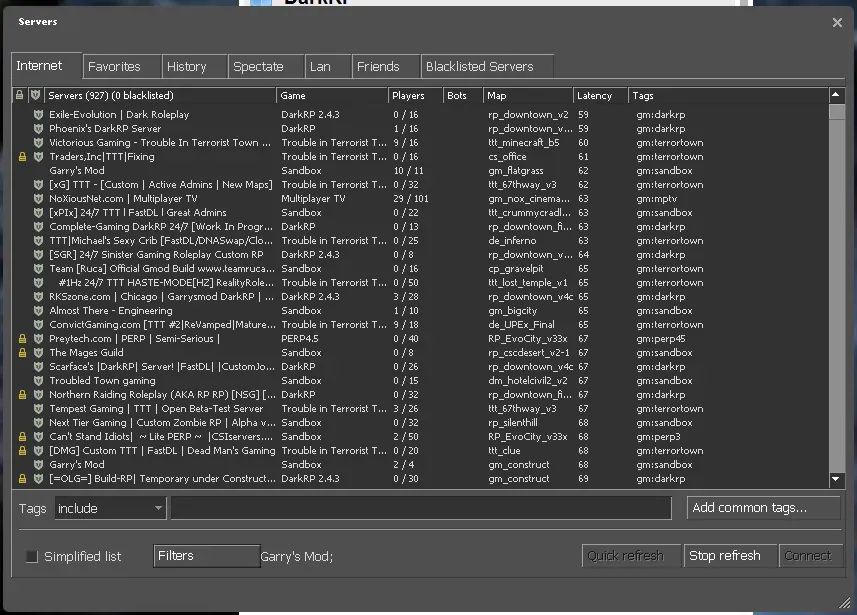The width and height of the screenshot is (857, 615).
Task: Click shield icon of Complete-Gaming DarkRP row
Action: (38, 227)
